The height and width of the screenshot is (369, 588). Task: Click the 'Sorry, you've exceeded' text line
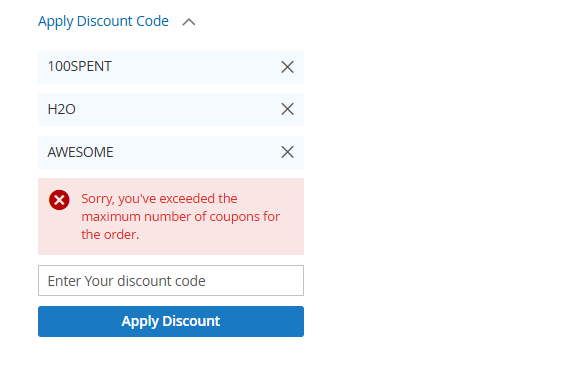159,199
